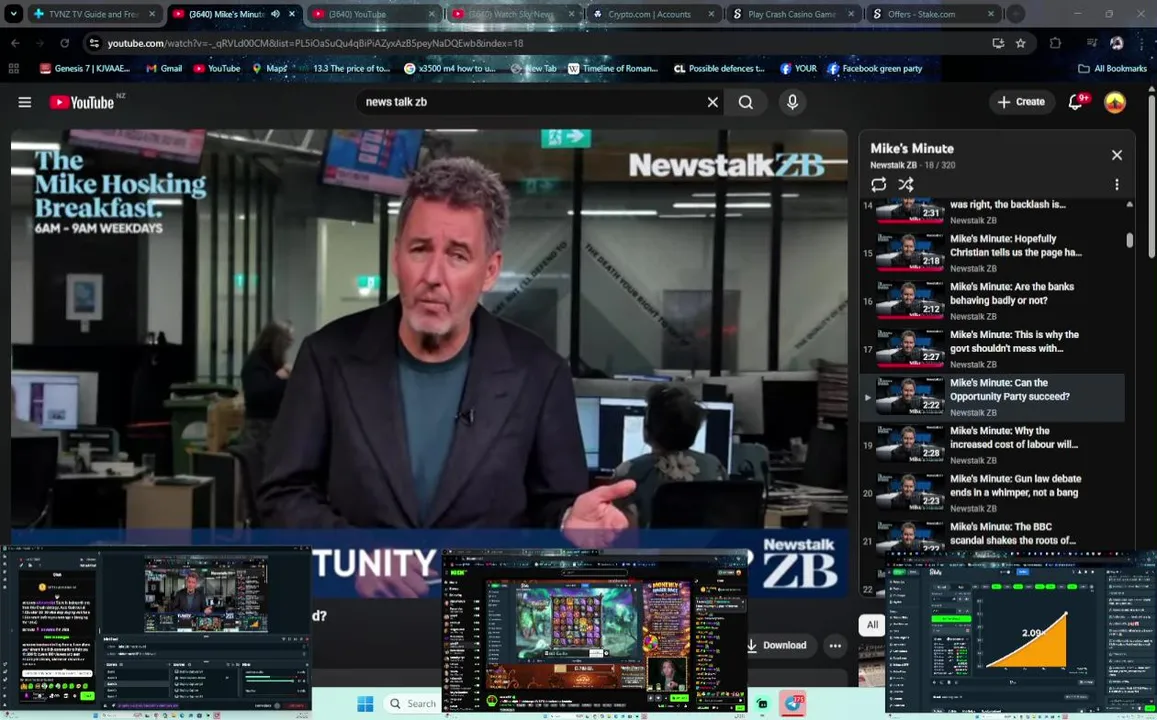The width and height of the screenshot is (1157, 720).
Task: Click the playlist panel scrollbar thumb
Action: point(1129,240)
